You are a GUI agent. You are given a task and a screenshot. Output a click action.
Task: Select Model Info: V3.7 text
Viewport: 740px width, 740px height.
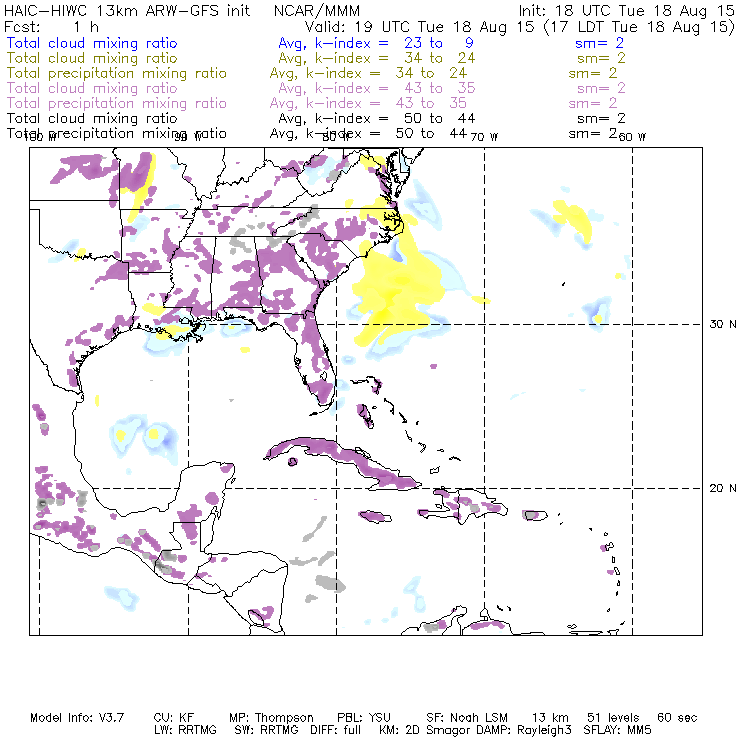pos(75,718)
